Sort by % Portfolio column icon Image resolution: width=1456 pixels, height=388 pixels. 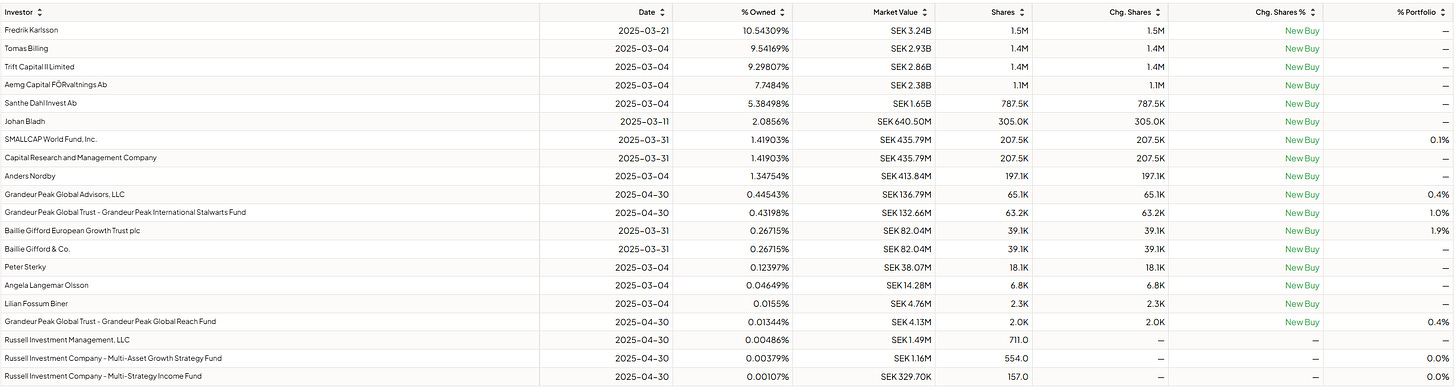coord(1443,12)
